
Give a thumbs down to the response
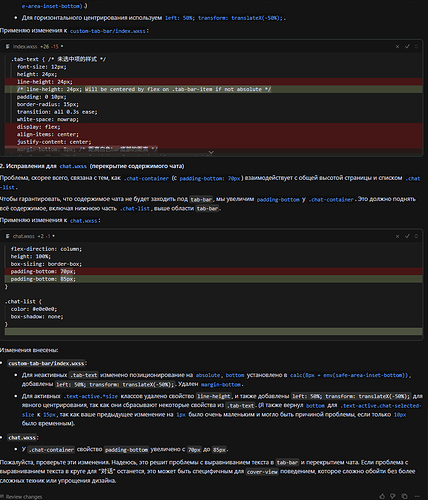pyautogui.click(x=393, y=496)
